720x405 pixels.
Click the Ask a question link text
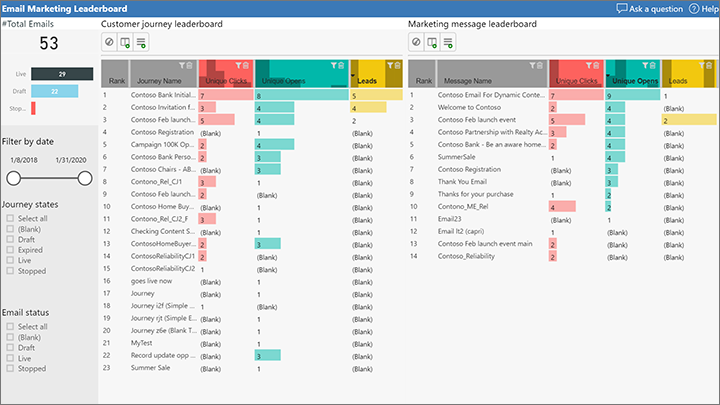(x=656, y=9)
